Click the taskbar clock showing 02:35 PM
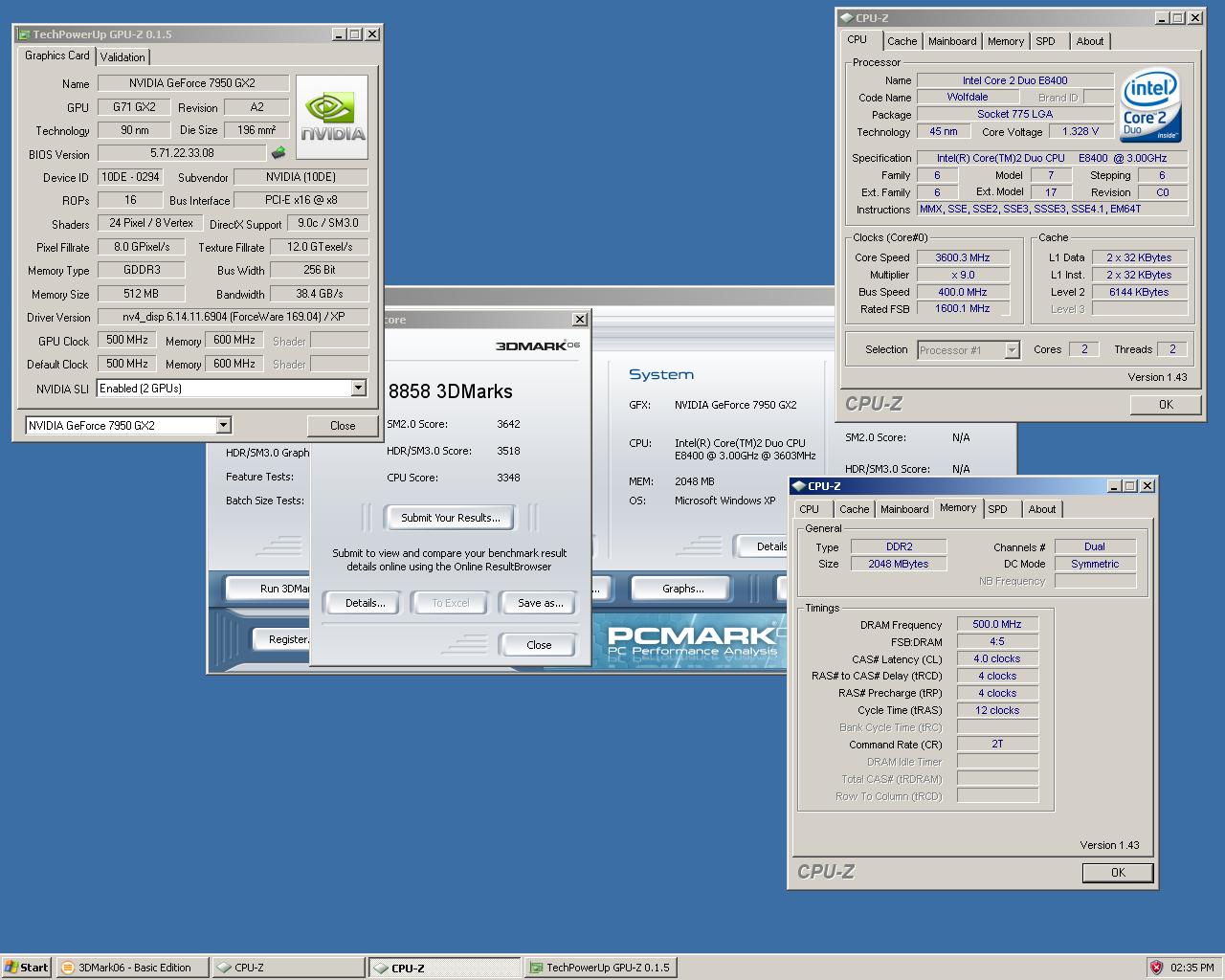1225x980 pixels. point(1192,968)
